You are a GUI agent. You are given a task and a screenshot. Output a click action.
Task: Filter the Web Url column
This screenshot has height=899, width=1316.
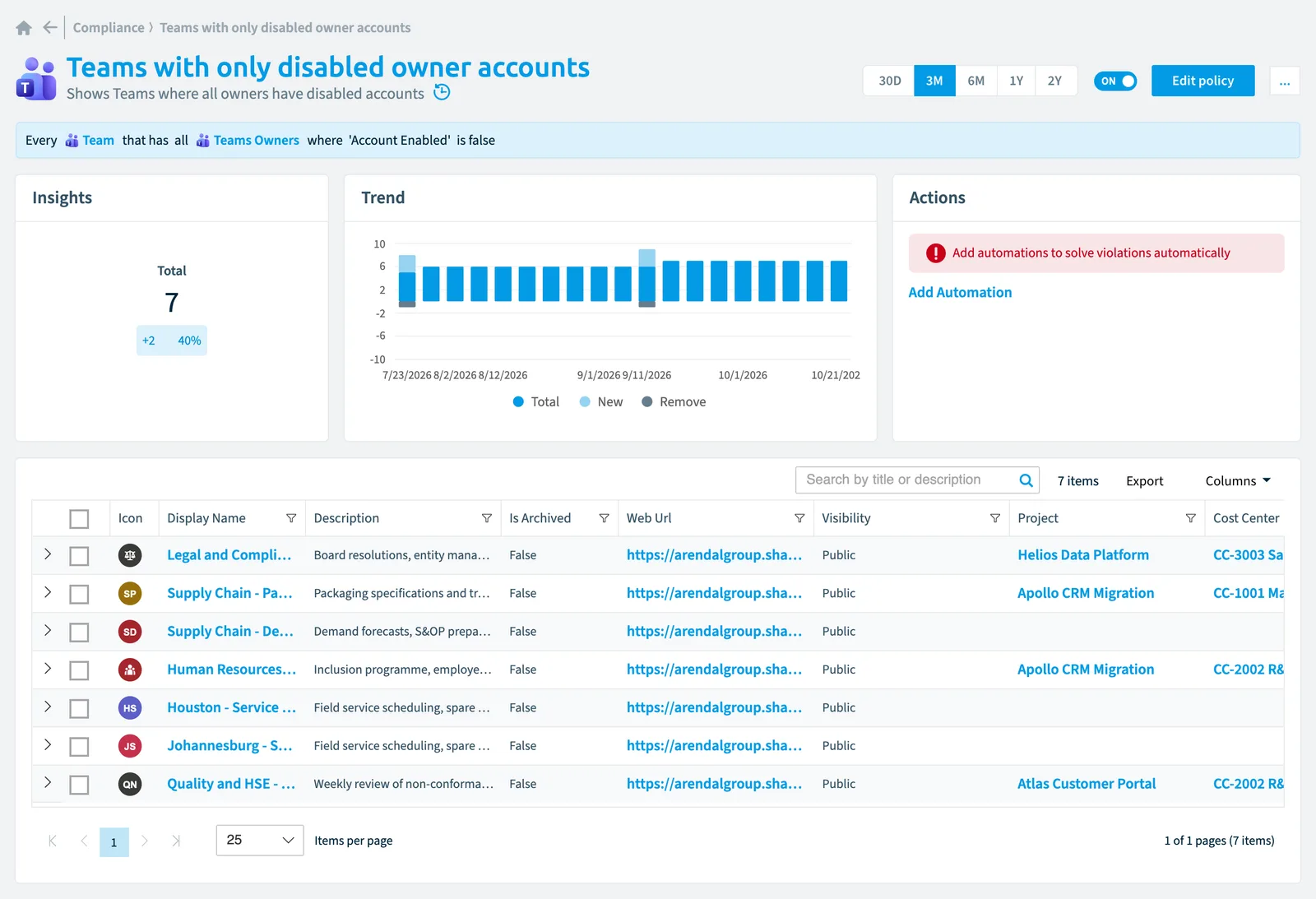799,518
